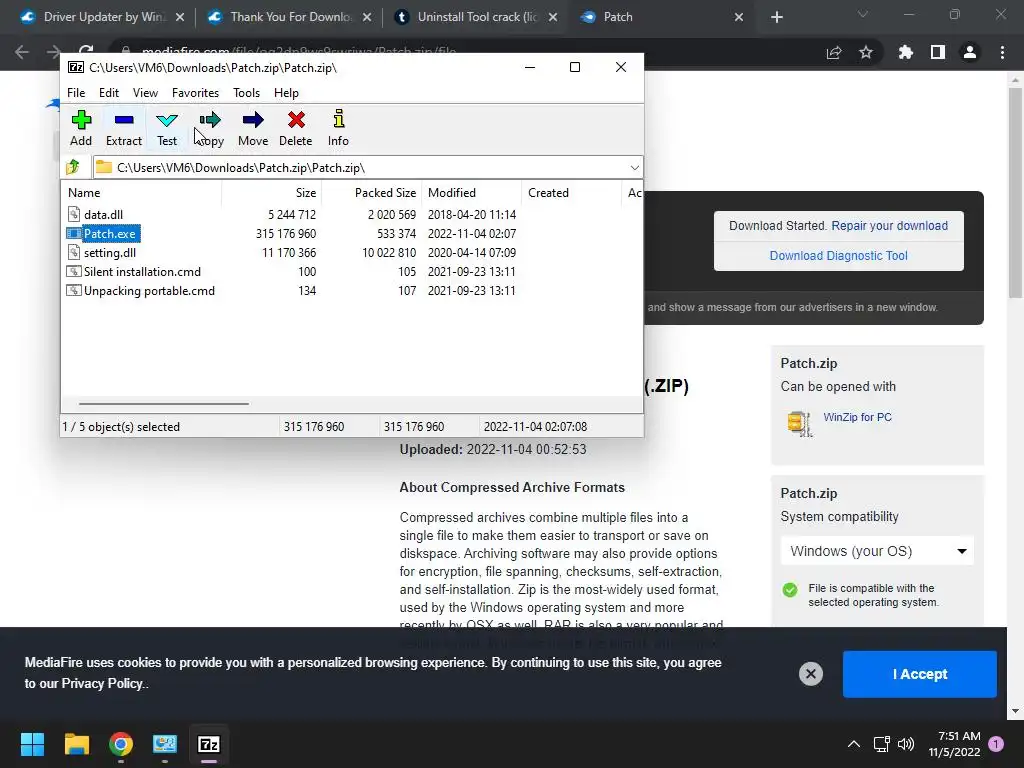Dismiss the cookie banner with X
The width and height of the screenshot is (1024, 768).
tap(810, 674)
